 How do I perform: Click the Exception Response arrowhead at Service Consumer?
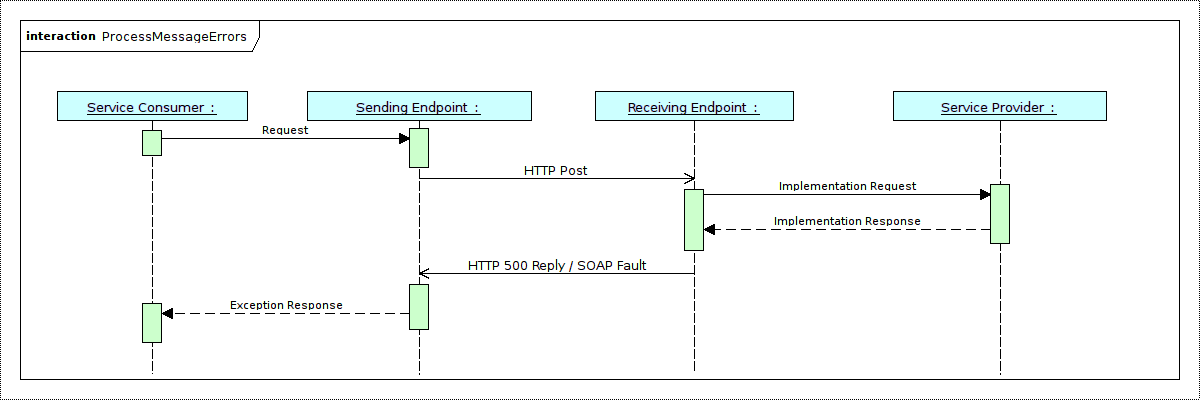[x=168, y=314]
